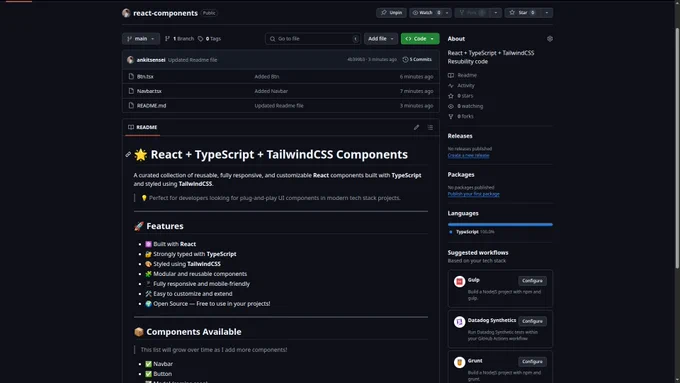680x383 pixels.
Task: Edit README with pencil icon
Action: coord(416,127)
